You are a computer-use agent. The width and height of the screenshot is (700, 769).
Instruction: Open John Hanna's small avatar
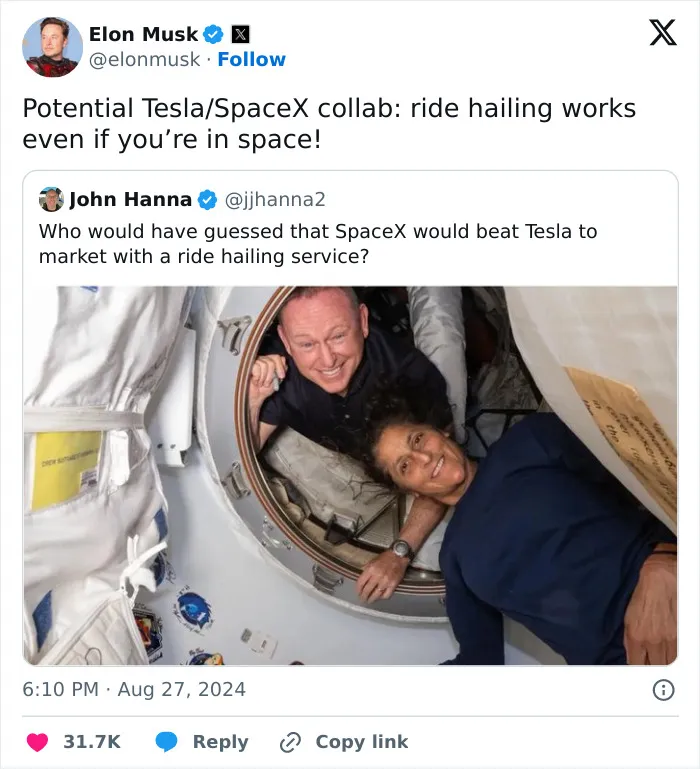[x=51, y=199]
